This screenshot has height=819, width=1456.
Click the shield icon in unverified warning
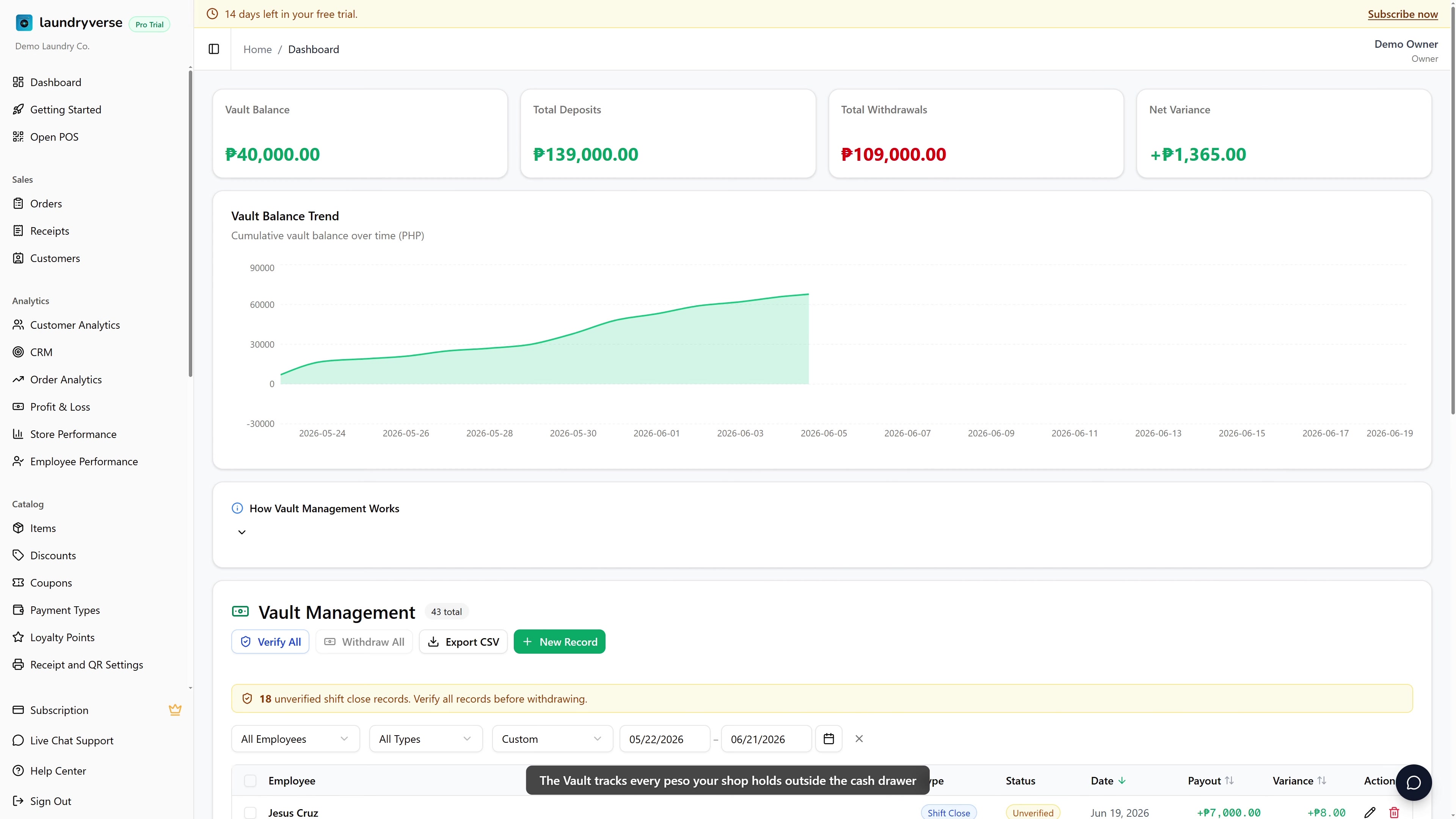tap(247, 698)
